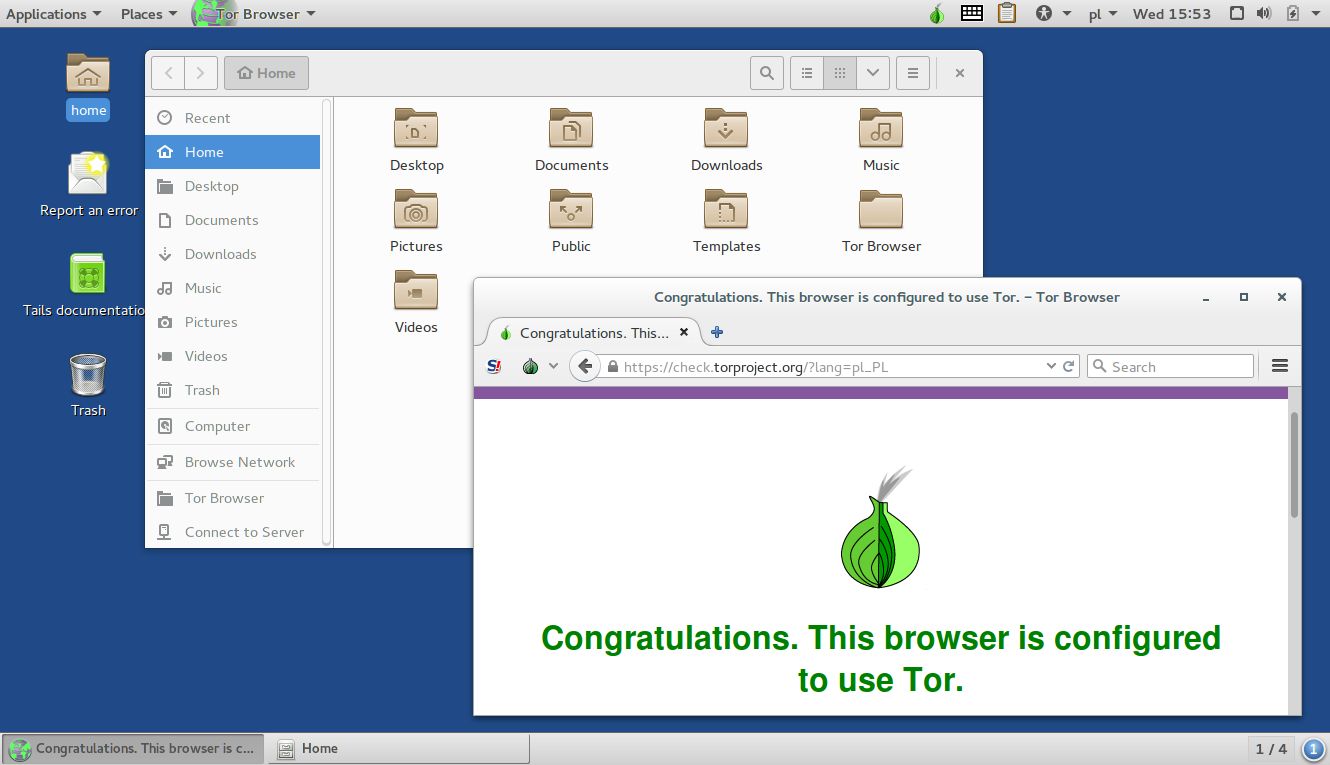This screenshot has height=765, width=1330.
Task: Reload the current page in Tor Browser
Action: [x=1069, y=366]
